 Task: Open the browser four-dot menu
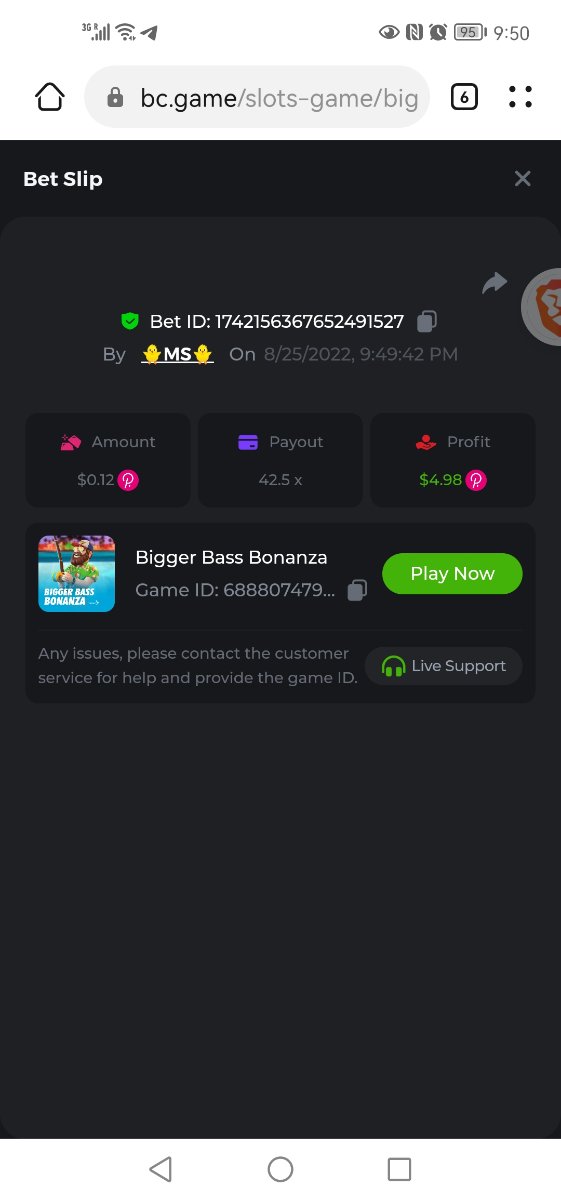coord(520,97)
